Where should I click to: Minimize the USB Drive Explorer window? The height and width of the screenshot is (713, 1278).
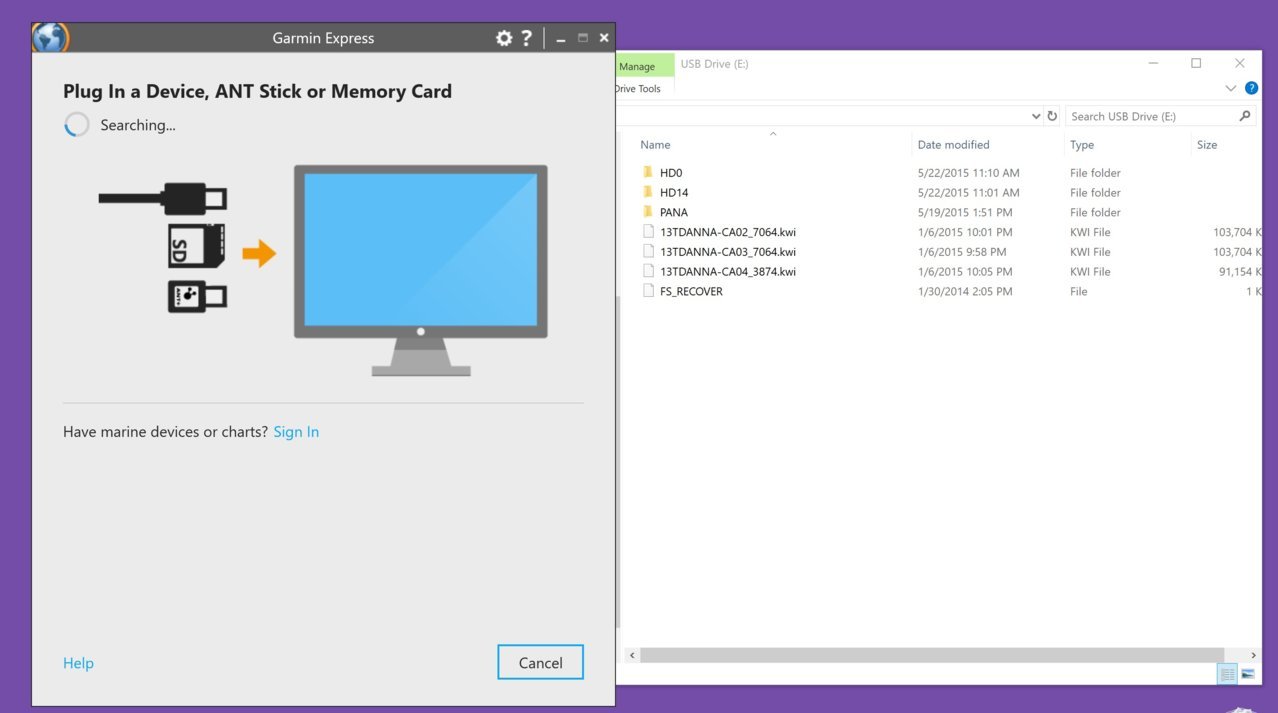point(1153,64)
